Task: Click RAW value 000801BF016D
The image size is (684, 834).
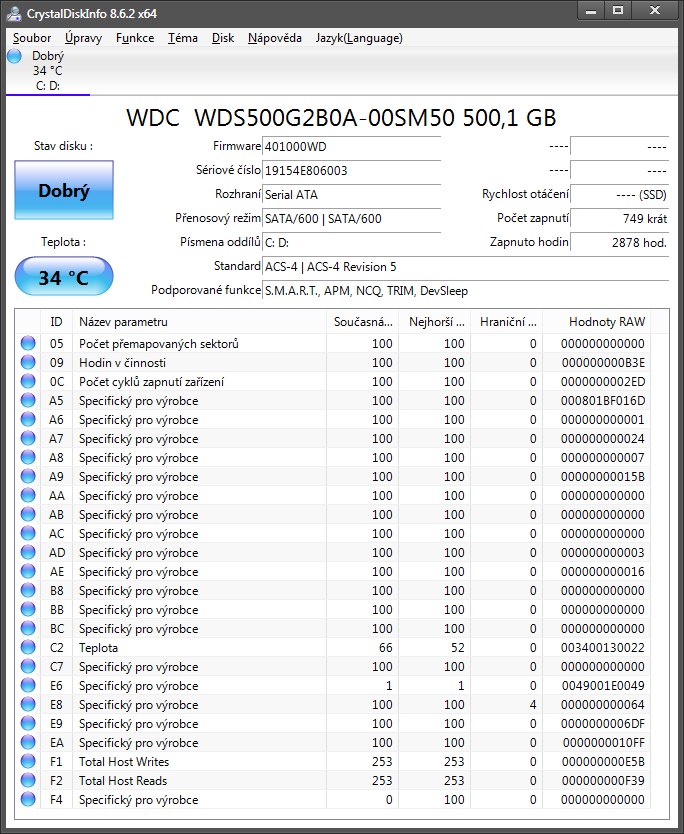Action: 603,401
